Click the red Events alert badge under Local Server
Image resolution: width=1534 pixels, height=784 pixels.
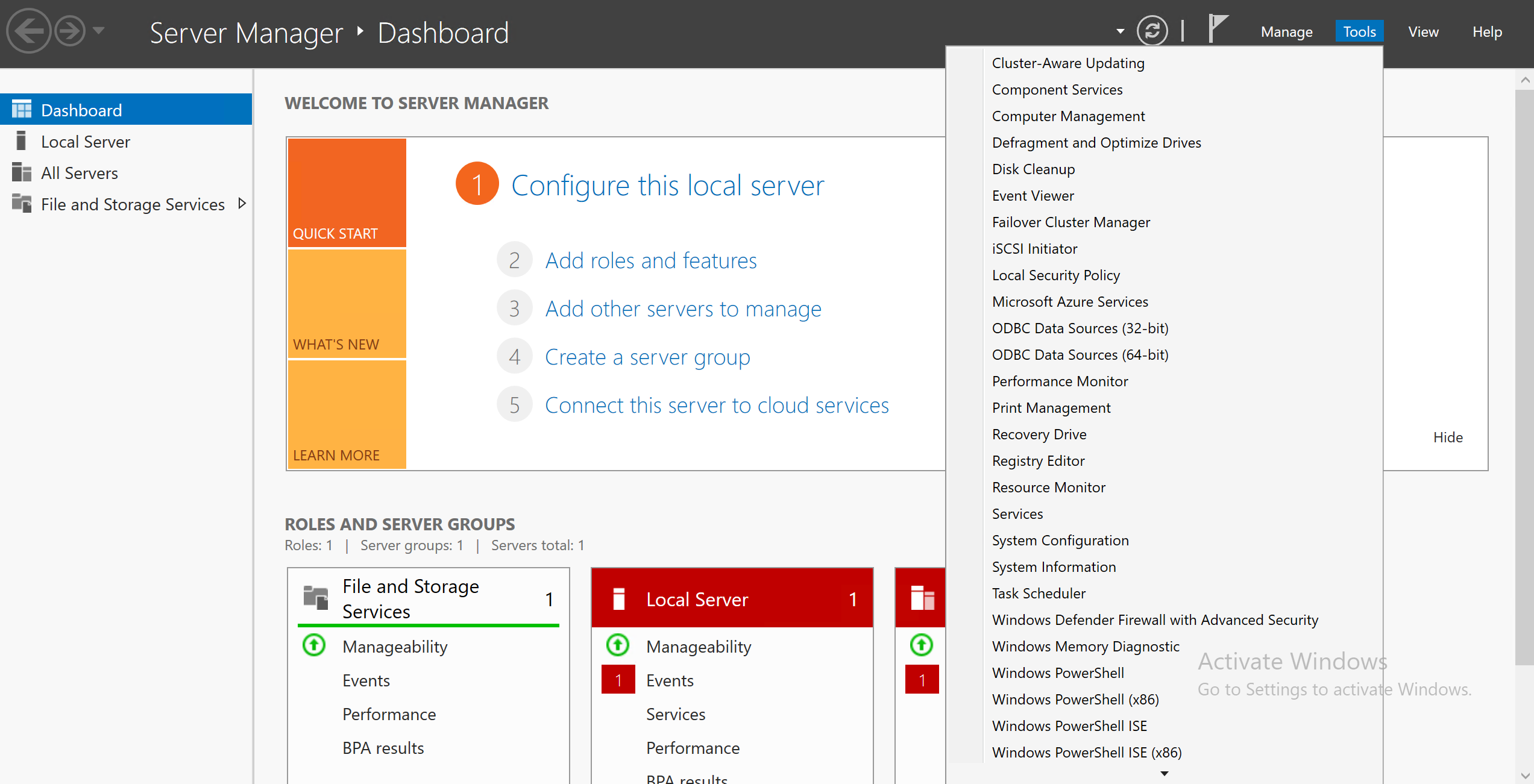(618, 680)
